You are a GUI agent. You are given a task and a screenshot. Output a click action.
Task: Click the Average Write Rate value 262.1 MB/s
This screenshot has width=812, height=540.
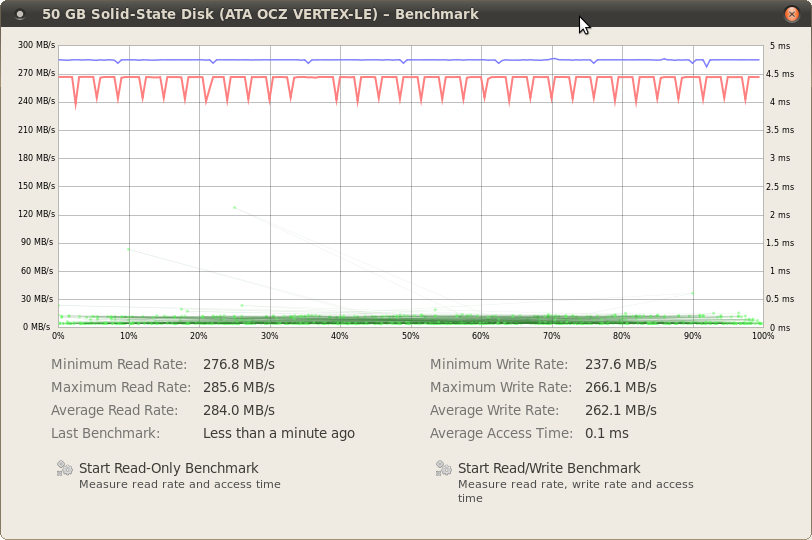pyautogui.click(x=621, y=410)
